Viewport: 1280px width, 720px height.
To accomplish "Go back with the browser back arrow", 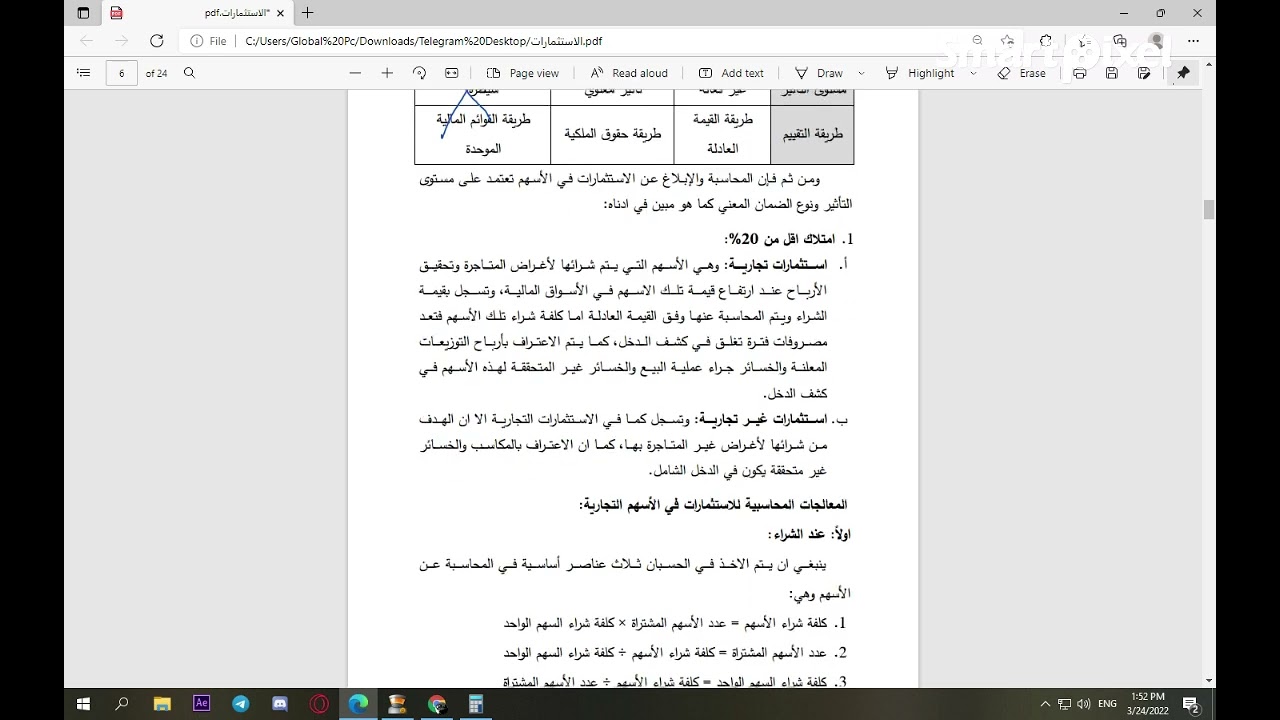I will click(86, 41).
